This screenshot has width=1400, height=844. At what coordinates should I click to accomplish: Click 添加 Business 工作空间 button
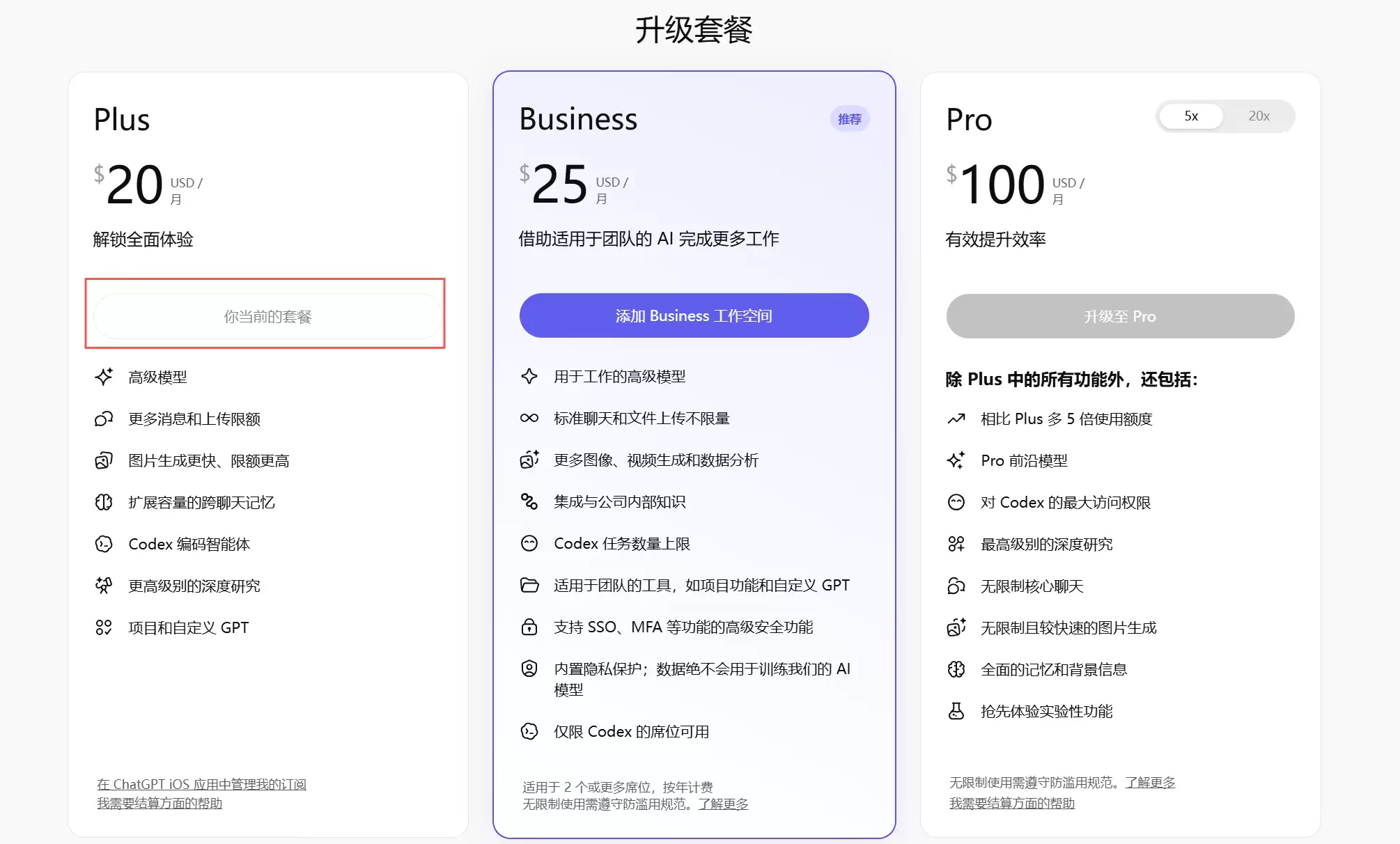694,315
